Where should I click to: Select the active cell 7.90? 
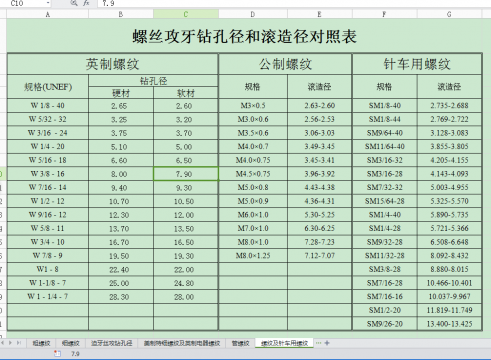coord(186,174)
